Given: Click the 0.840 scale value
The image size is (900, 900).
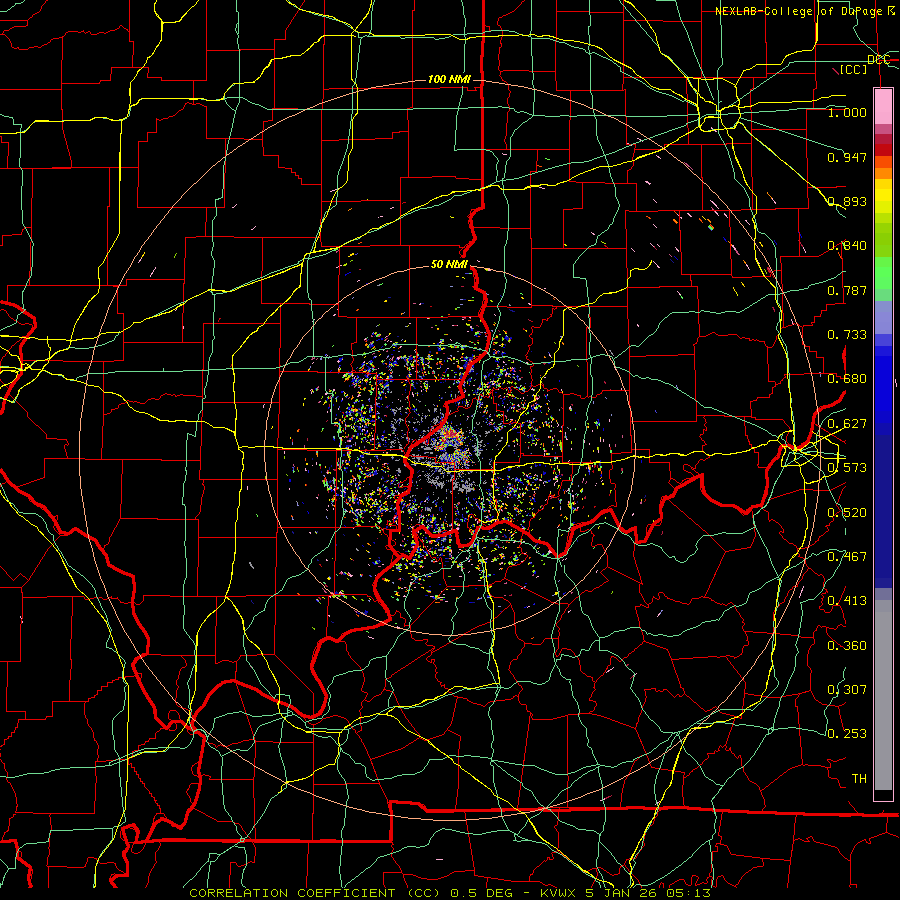Looking at the screenshot, I should point(847,246).
